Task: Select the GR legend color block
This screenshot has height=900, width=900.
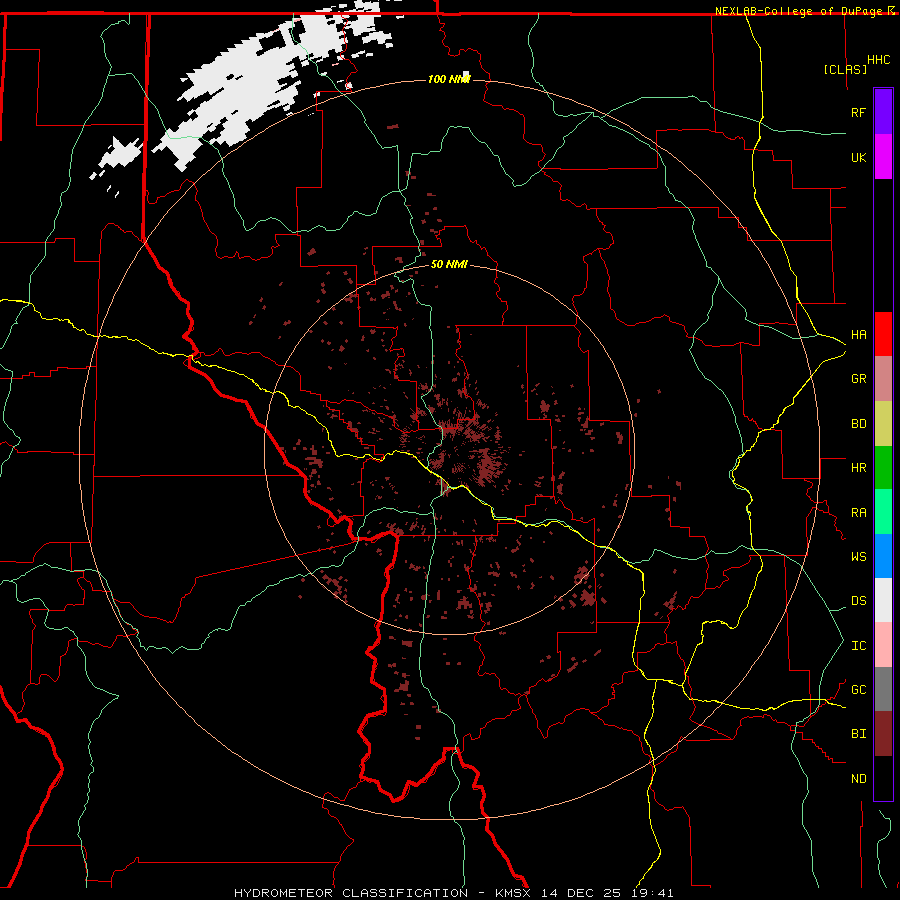Action: [x=883, y=379]
